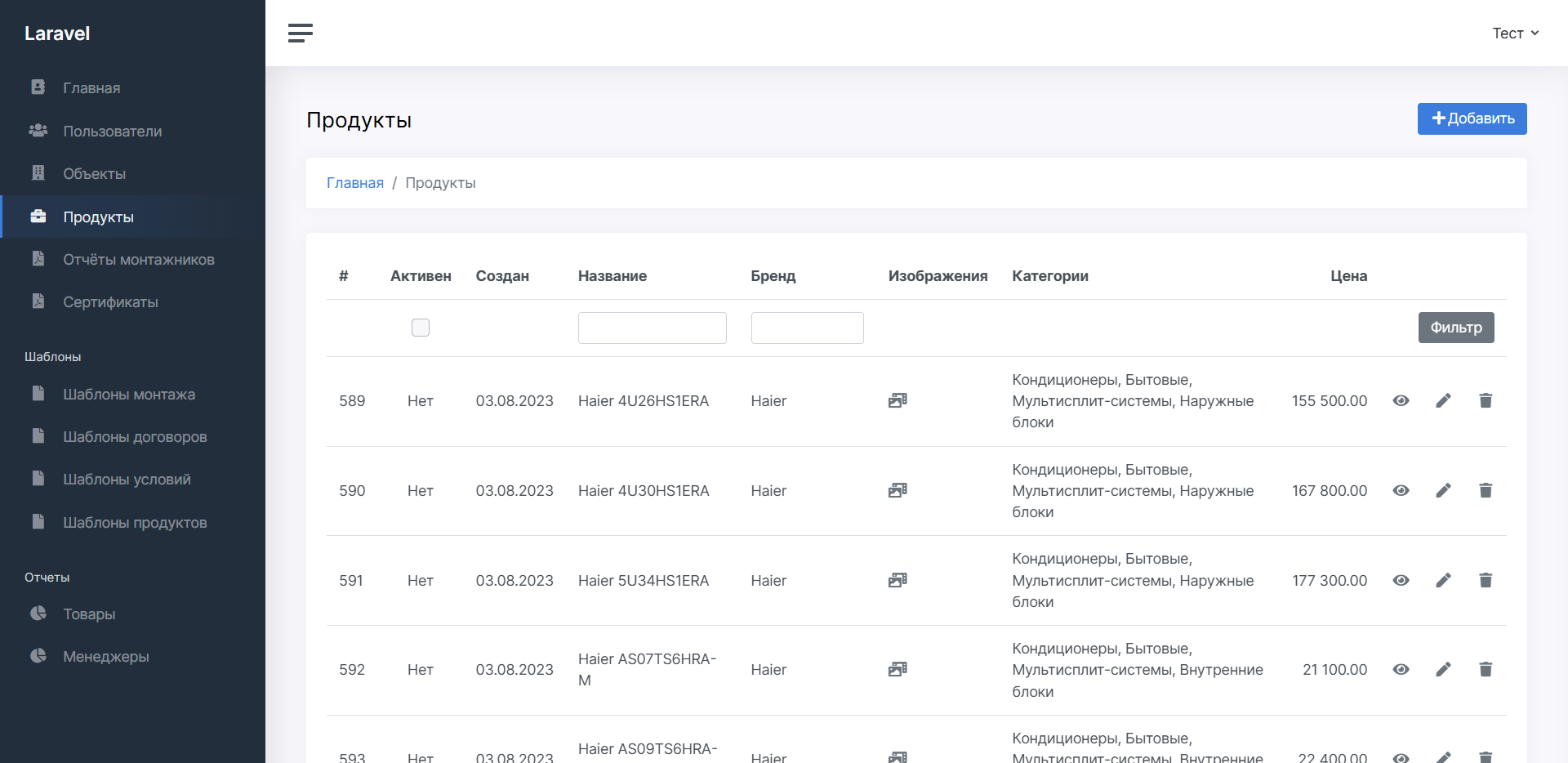1568x763 pixels.
Task: View product 590 via the eye icon
Action: 1401,490
